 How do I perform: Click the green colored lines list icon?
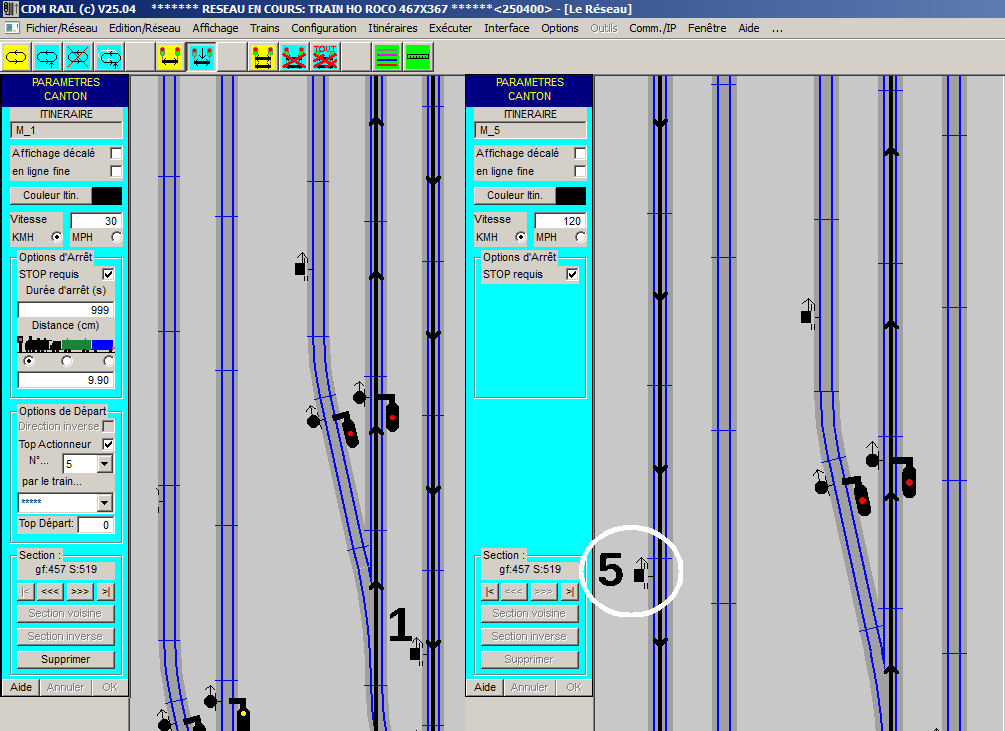tap(387, 57)
